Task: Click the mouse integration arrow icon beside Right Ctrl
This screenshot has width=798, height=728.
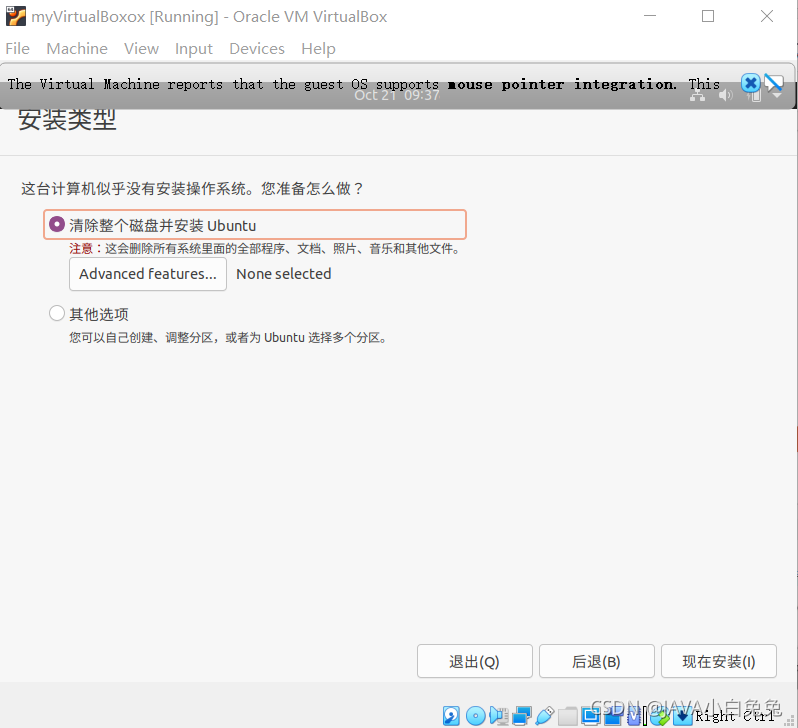Action: pyautogui.click(x=682, y=716)
